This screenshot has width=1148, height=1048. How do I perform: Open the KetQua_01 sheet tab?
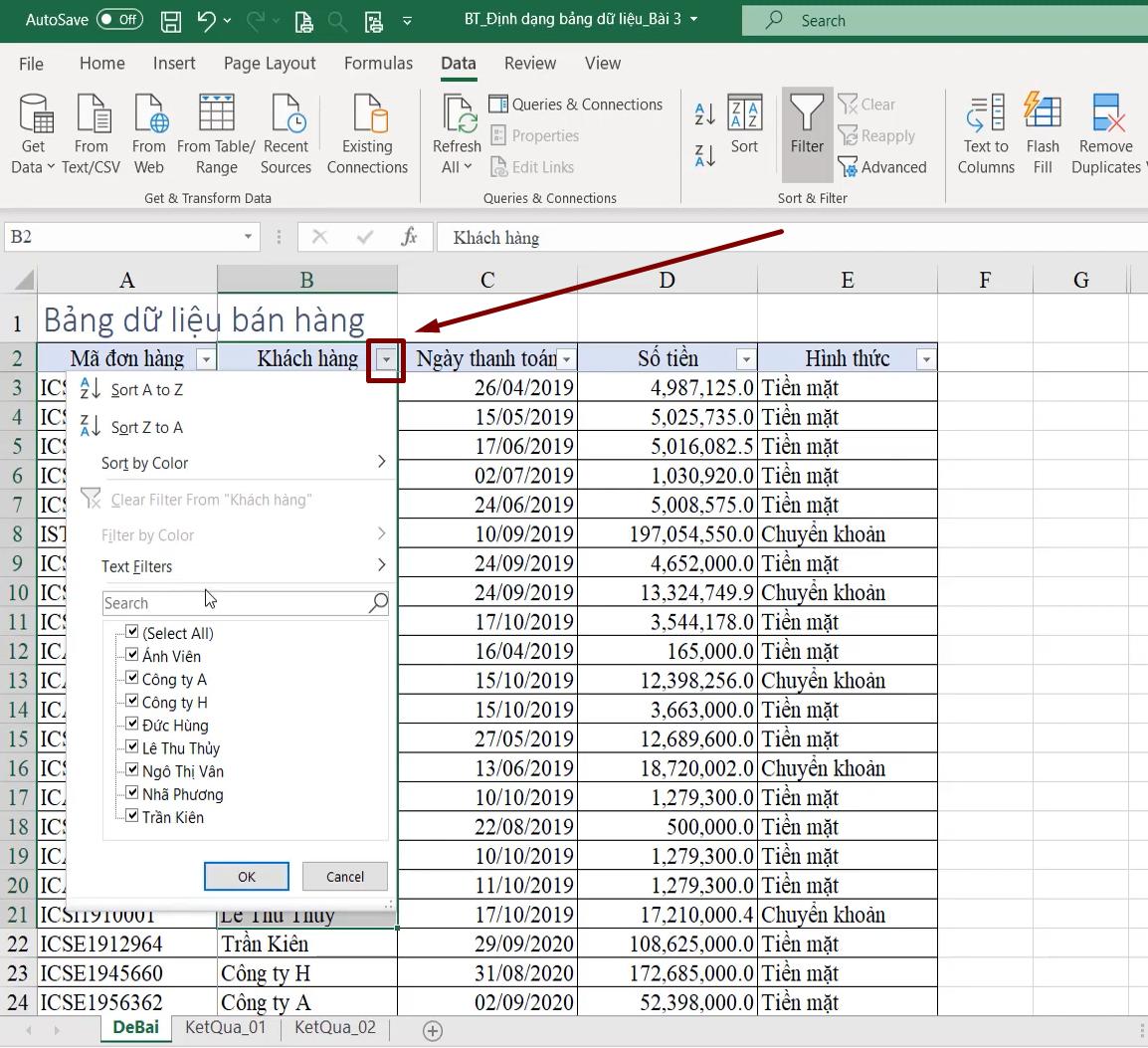coord(226,1028)
